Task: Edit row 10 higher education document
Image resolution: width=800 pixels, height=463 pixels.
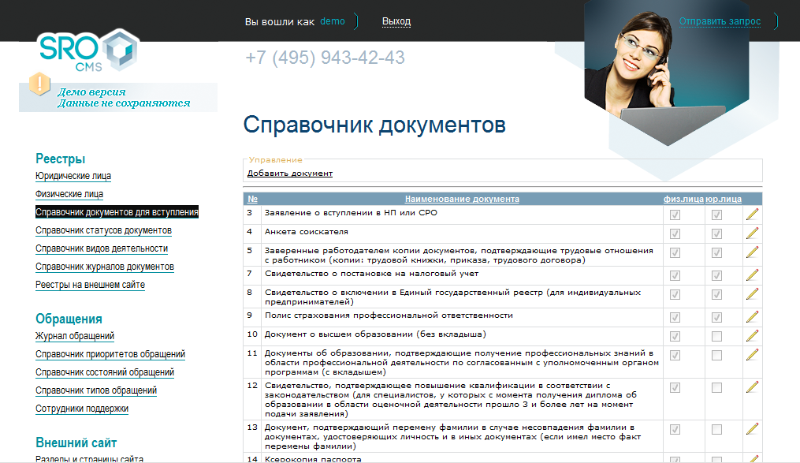Action: click(x=752, y=335)
